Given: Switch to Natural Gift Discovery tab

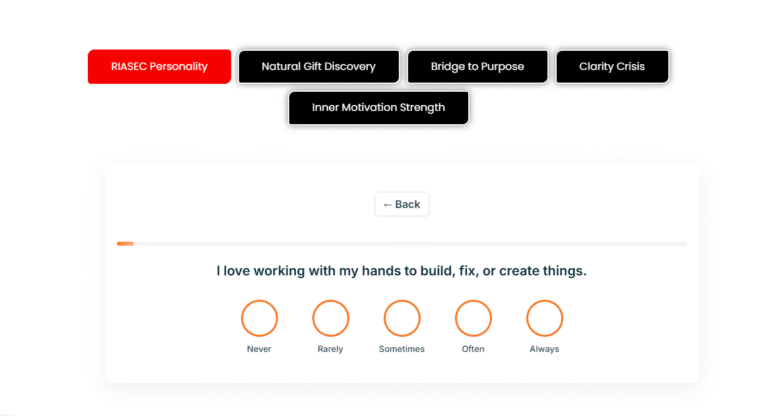Looking at the screenshot, I should pyautogui.click(x=318, y=67).
